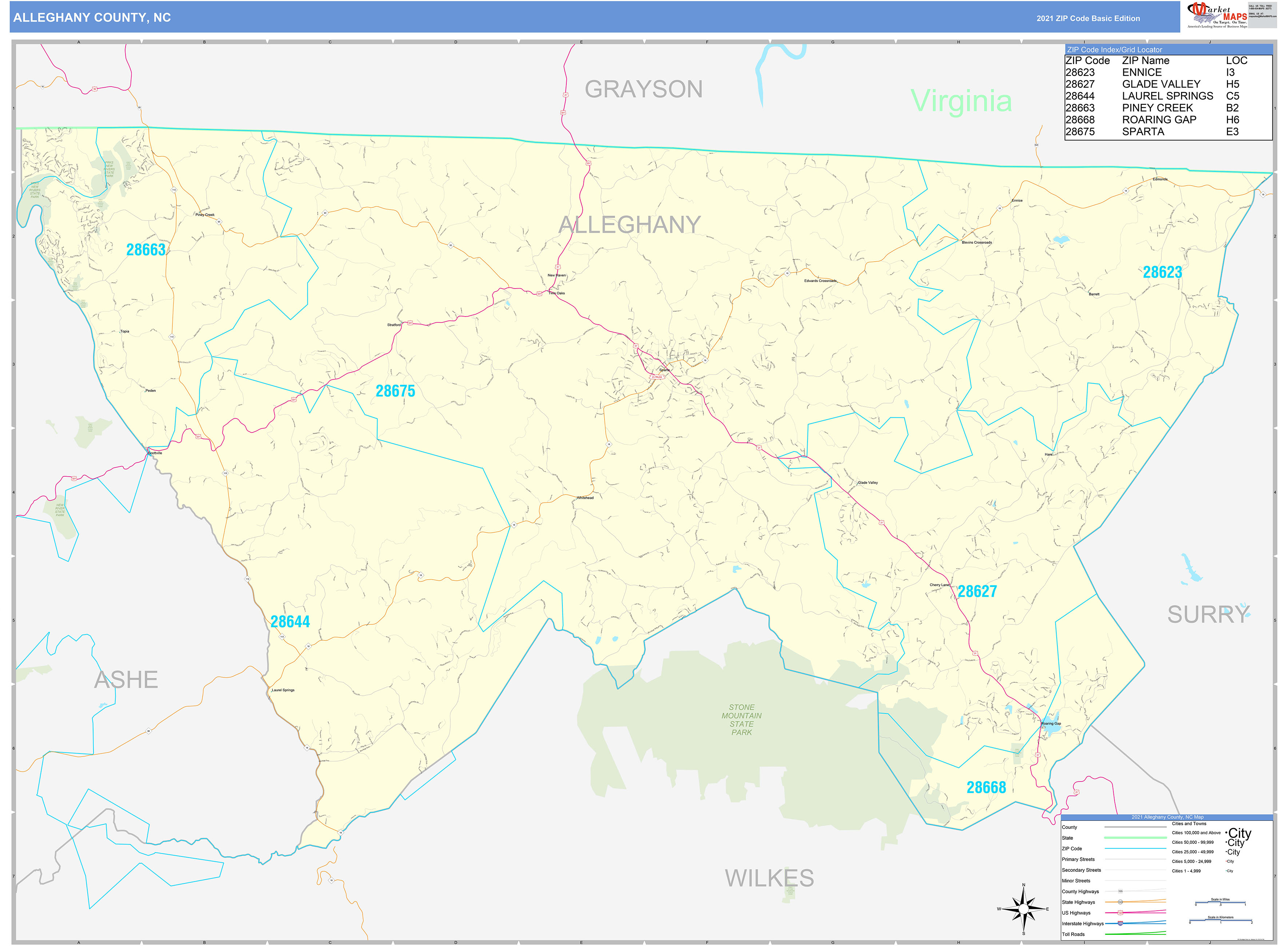Click the 1-888-434-MAPS toll-free number
Viewport: 1288px width, 946px height.
pyautogui.click(x=1260, y=9)
